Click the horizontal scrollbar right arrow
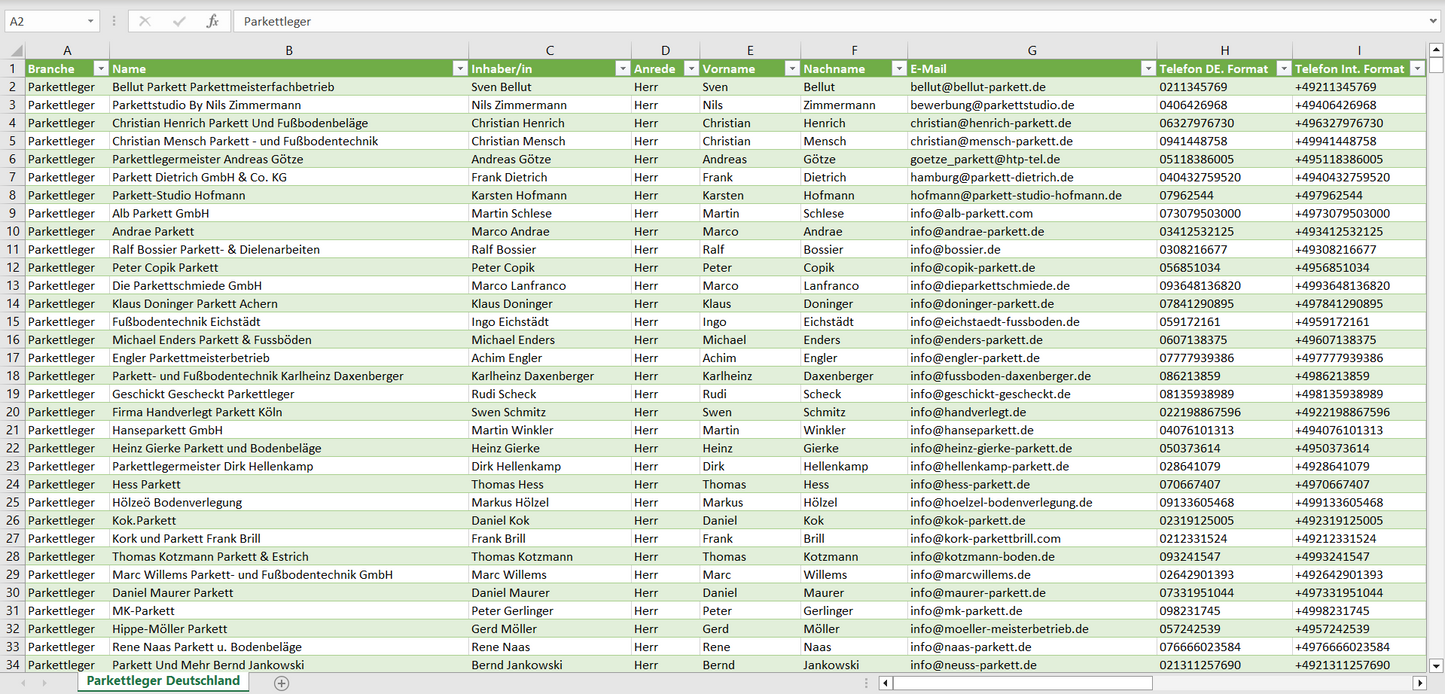Screen dimensions: 1445x694 1419,683
